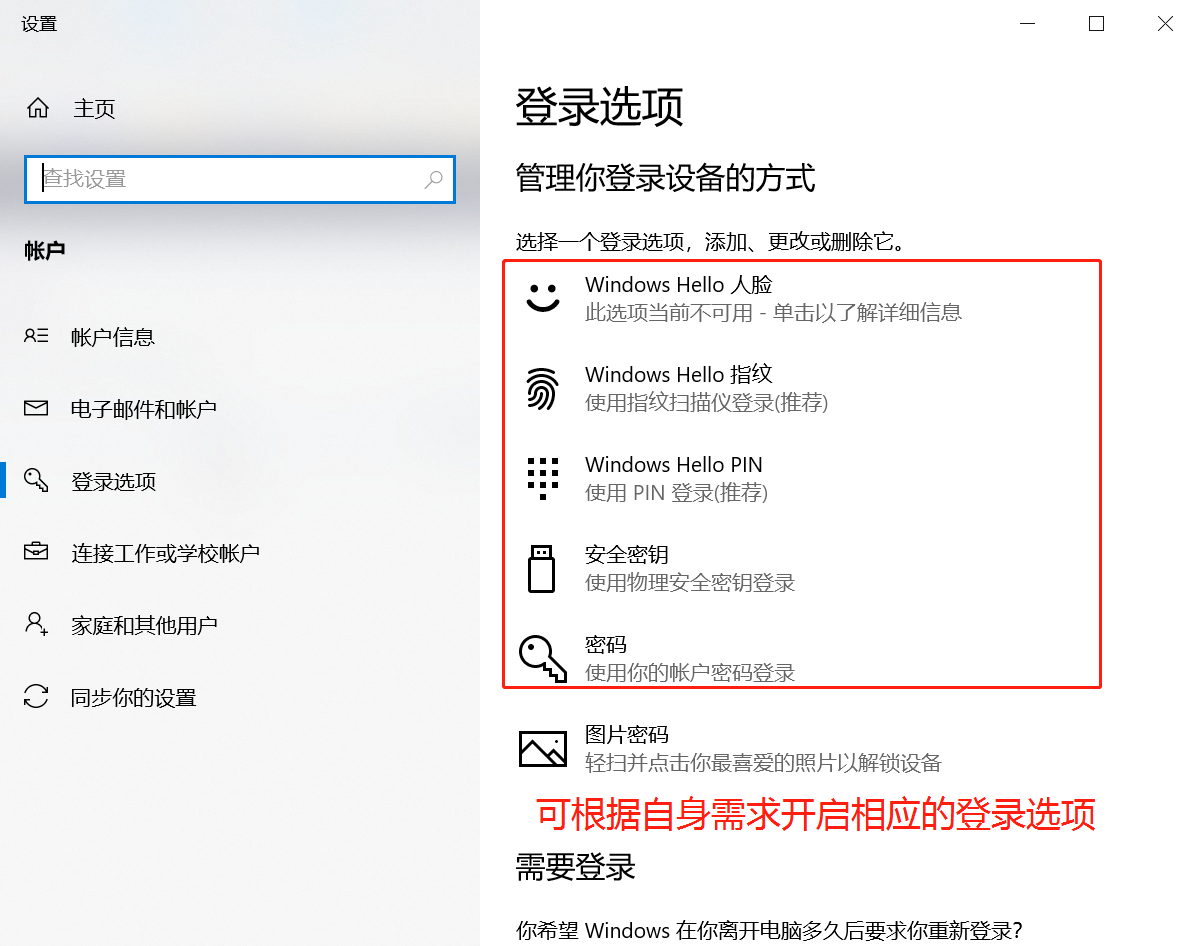Click text 使用你的帐户密码登录

coord(690,672)
